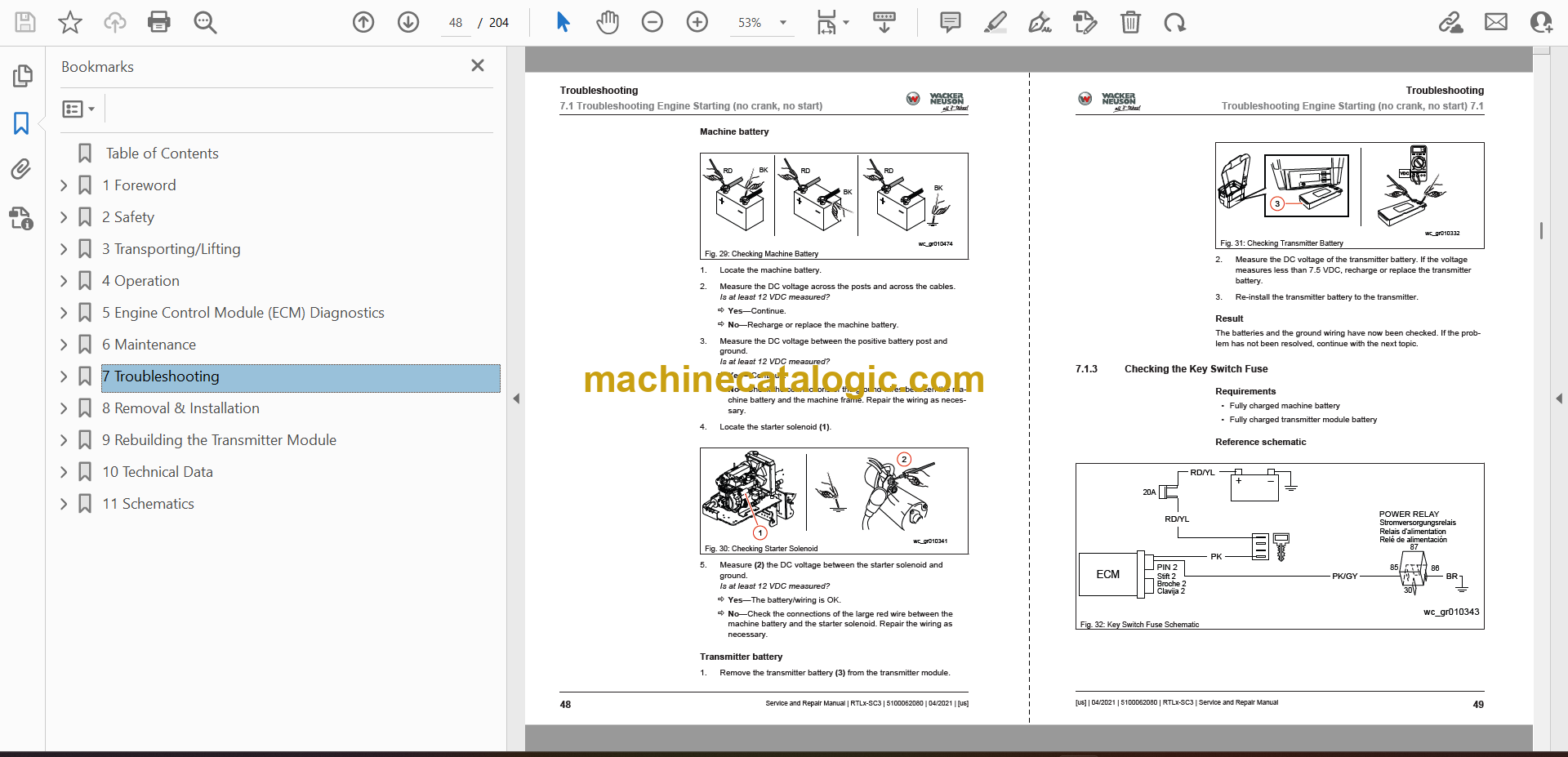Open the document security panel icon
Image resolution: width=1568 pixels, height=757 pixels.
[x=22, y=218]
